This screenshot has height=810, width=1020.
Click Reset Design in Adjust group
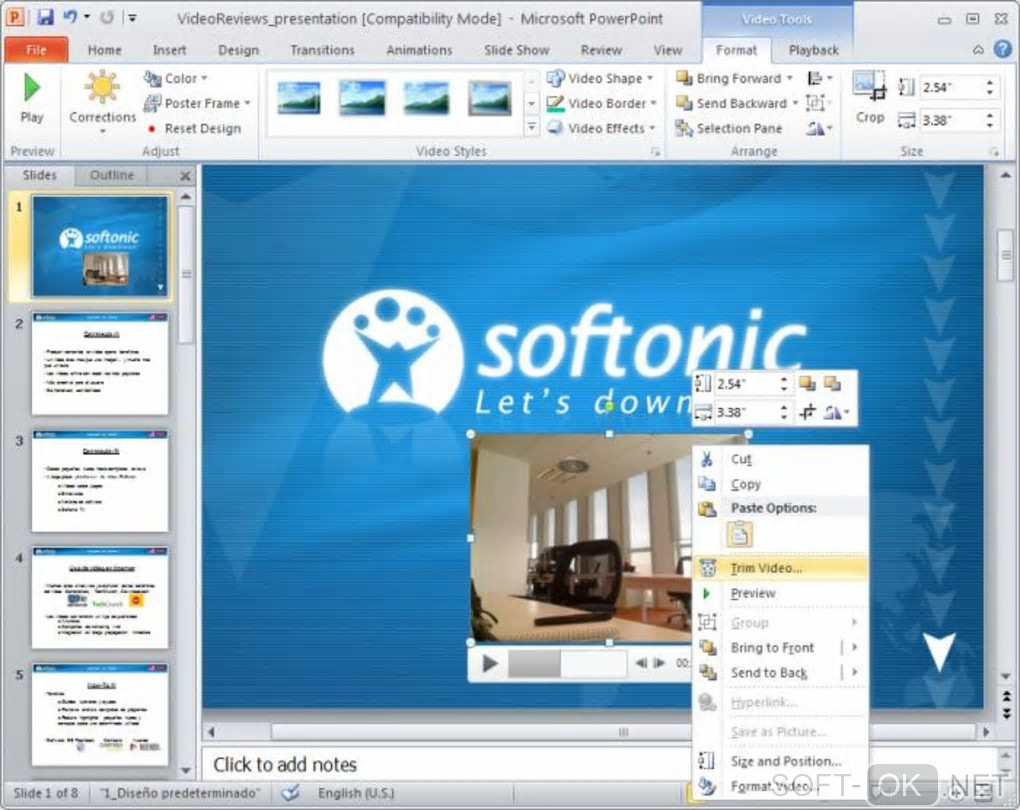[193, 129]
